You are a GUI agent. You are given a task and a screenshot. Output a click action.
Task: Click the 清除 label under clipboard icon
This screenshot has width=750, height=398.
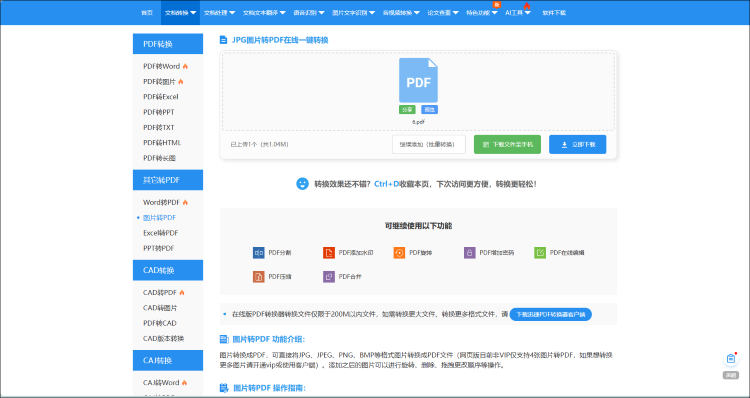[x=730, y=376]
